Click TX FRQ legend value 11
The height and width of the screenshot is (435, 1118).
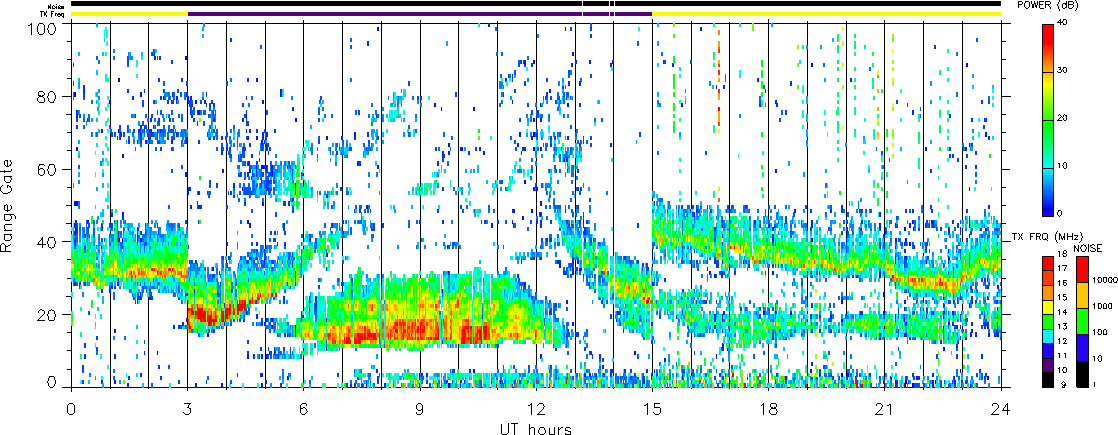pyautogui.click(x=1062, y=355)
